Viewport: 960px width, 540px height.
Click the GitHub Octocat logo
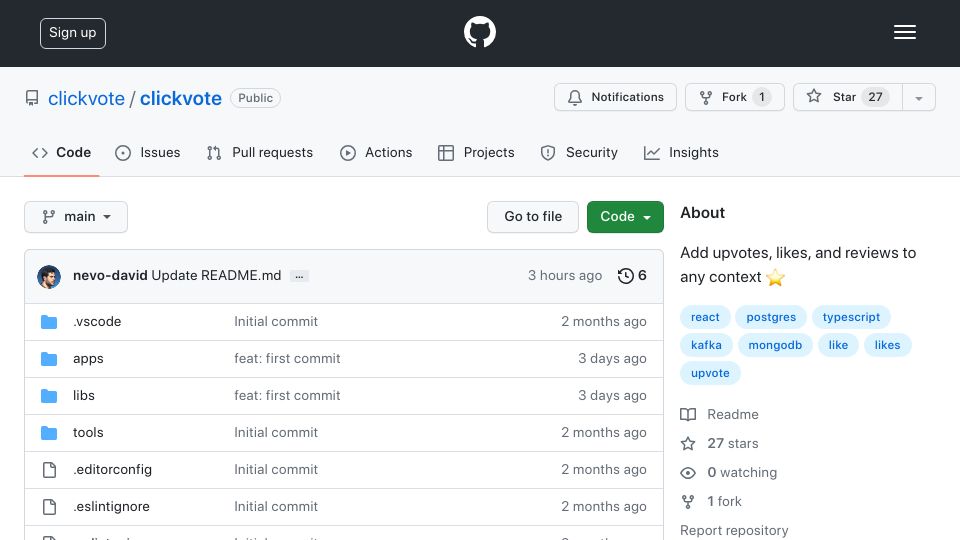click(479, 32)
